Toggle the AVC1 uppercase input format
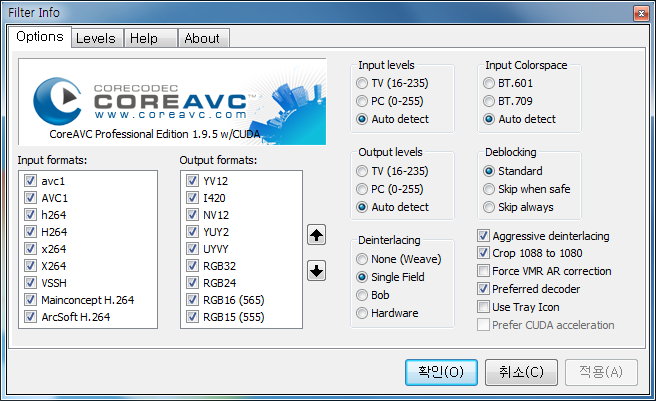The width and height of the screenshot is (656, 401). 30,198
